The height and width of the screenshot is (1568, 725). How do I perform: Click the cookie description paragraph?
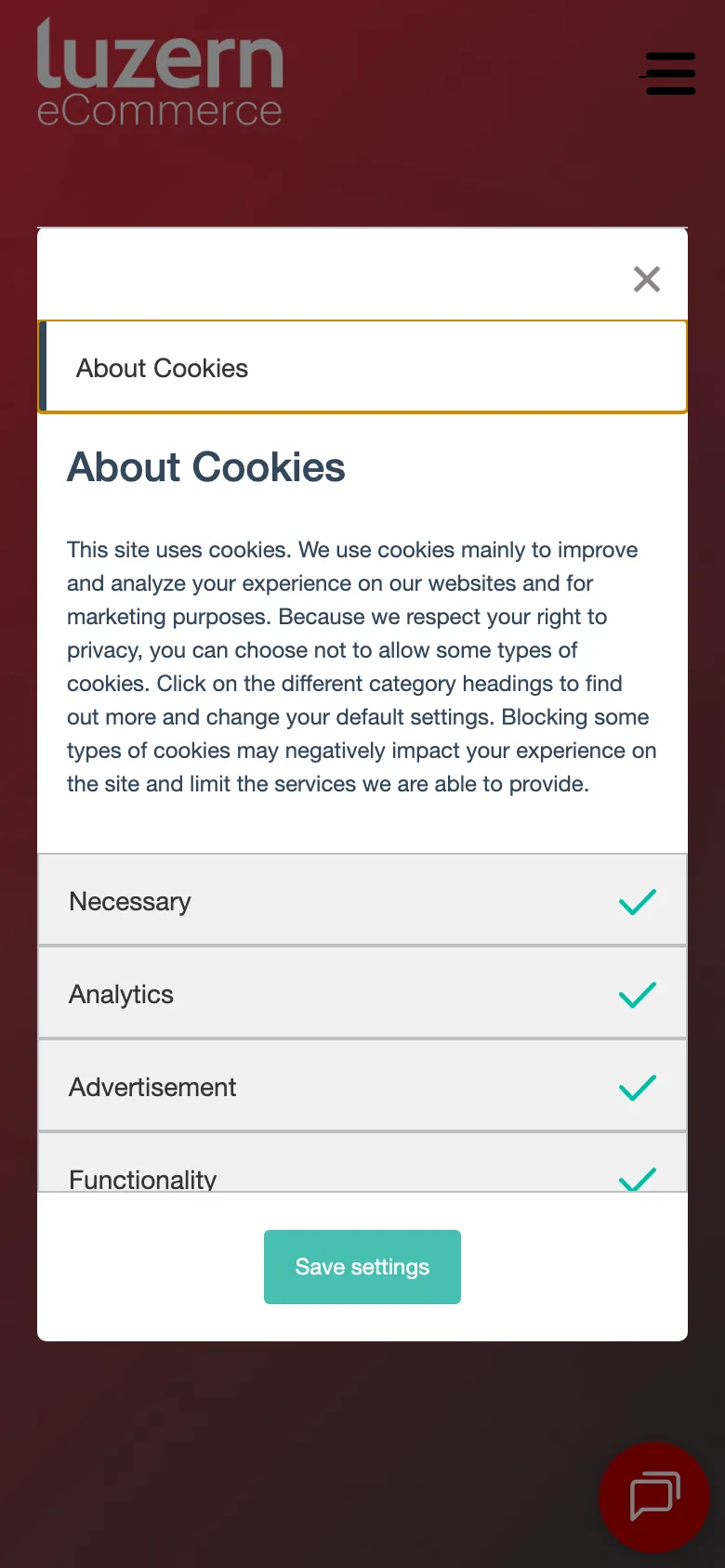362,667
